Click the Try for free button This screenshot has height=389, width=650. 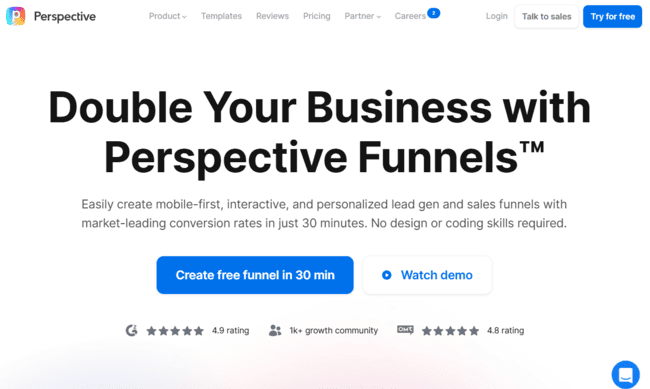(612, 17)
